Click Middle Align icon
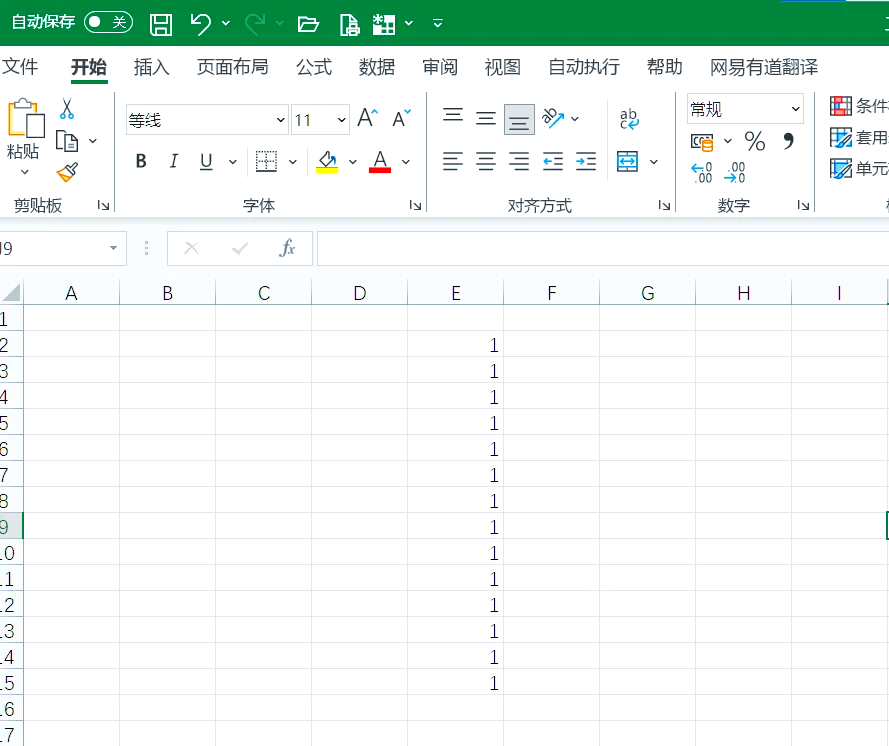This screenshot has width=889, height=746. click(486, 118)
